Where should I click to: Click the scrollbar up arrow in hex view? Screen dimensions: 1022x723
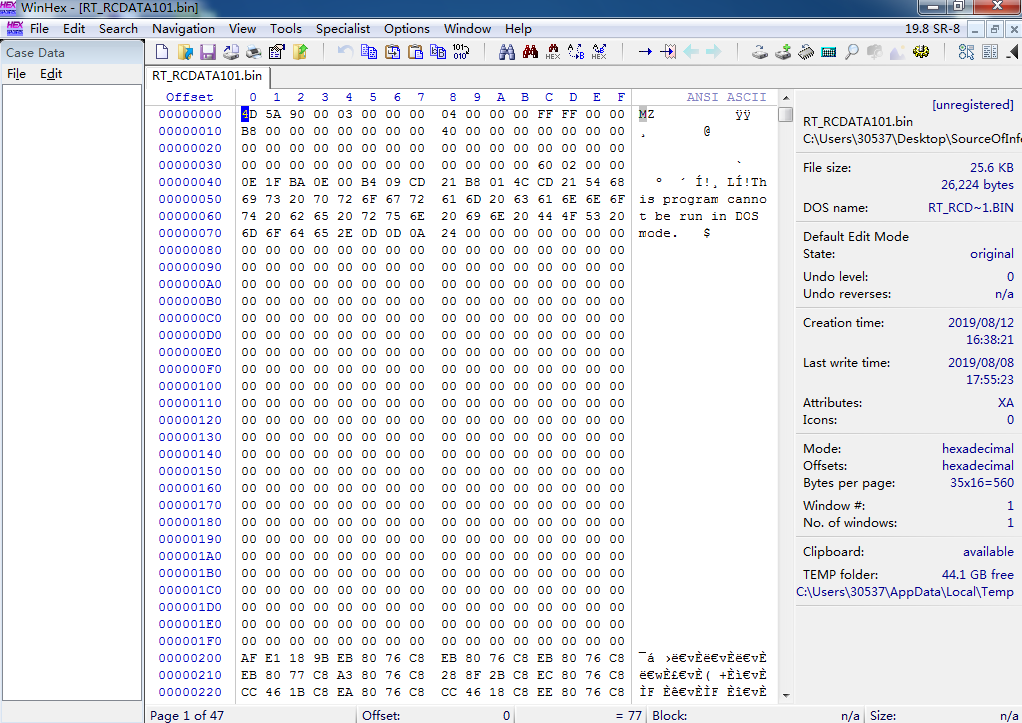[786, 97]
